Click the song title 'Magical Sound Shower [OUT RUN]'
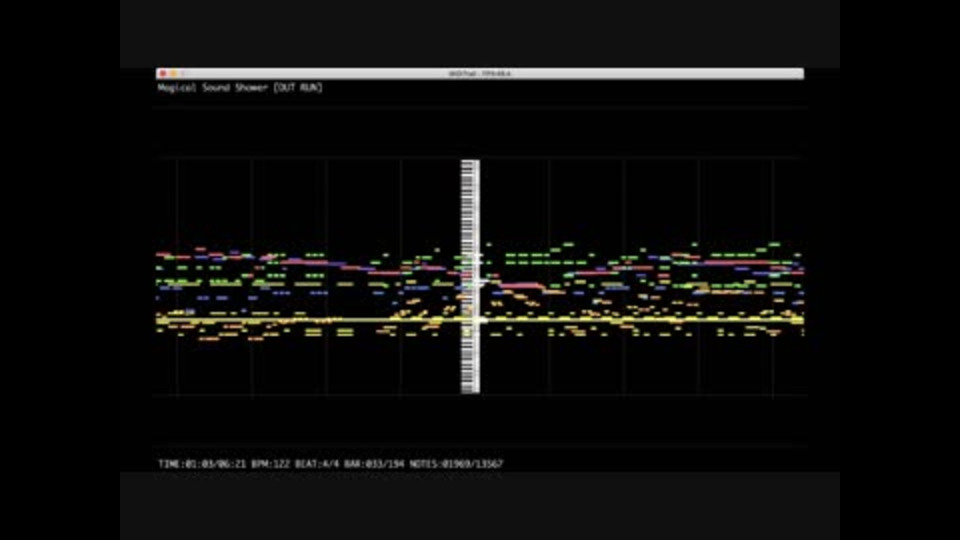960x540 pixels. coord(240,88)
